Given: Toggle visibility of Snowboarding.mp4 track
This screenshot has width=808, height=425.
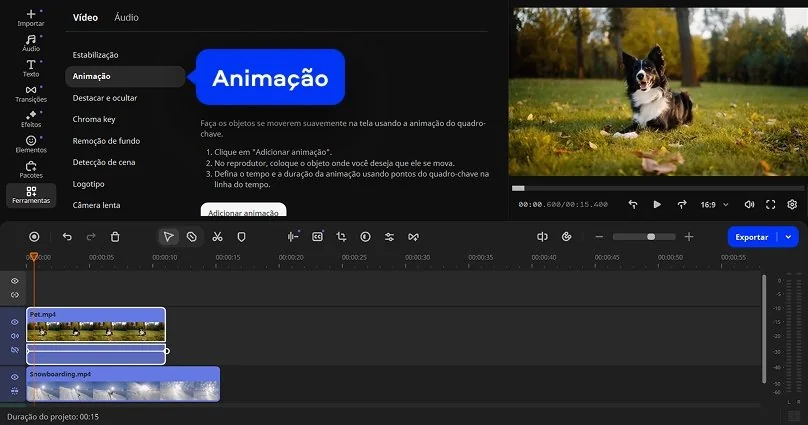Looking at the screenshot, I should pyautogui.click(x=15, y=377).
